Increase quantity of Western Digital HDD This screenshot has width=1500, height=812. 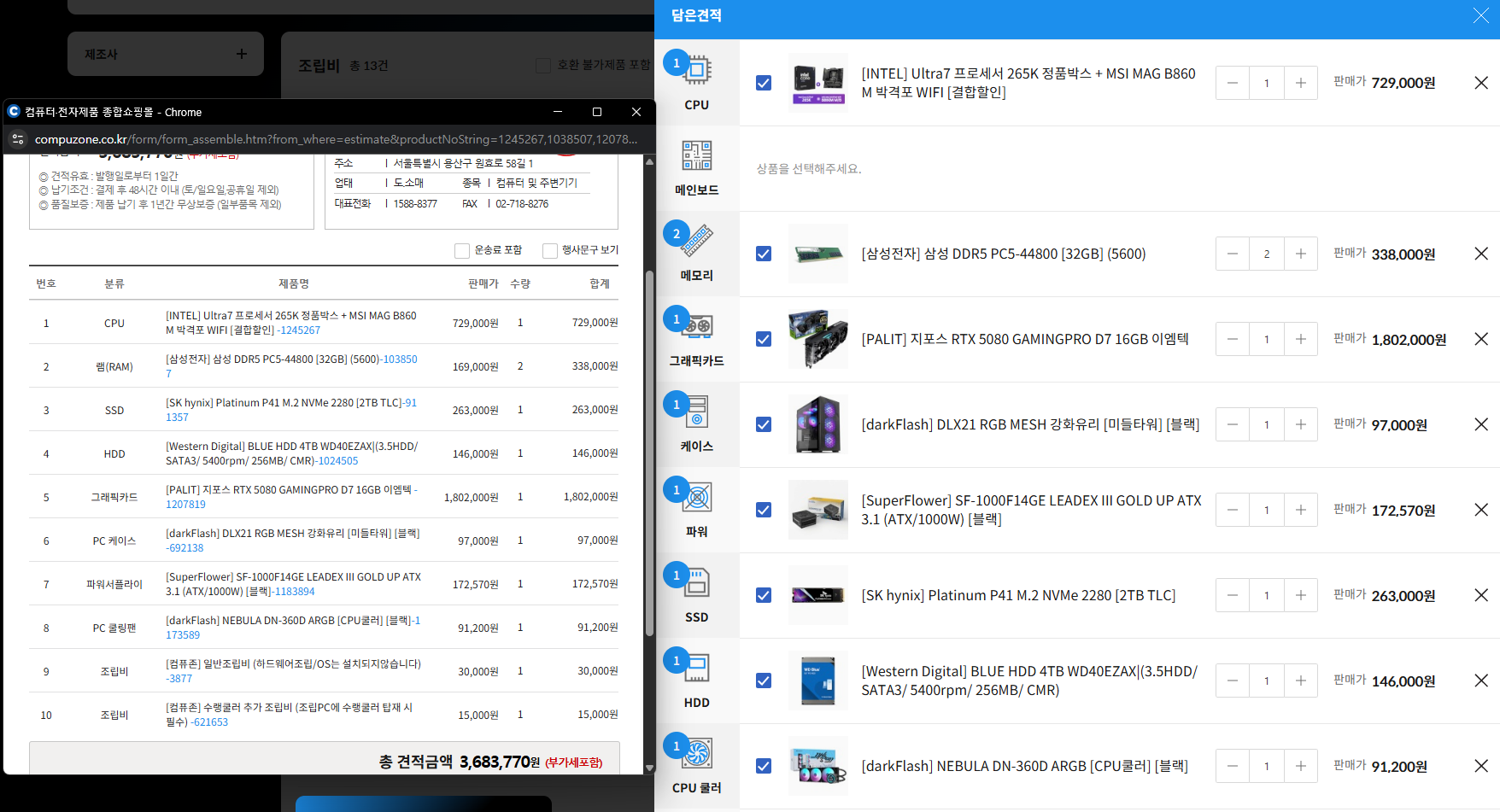tap(1300, 681)
